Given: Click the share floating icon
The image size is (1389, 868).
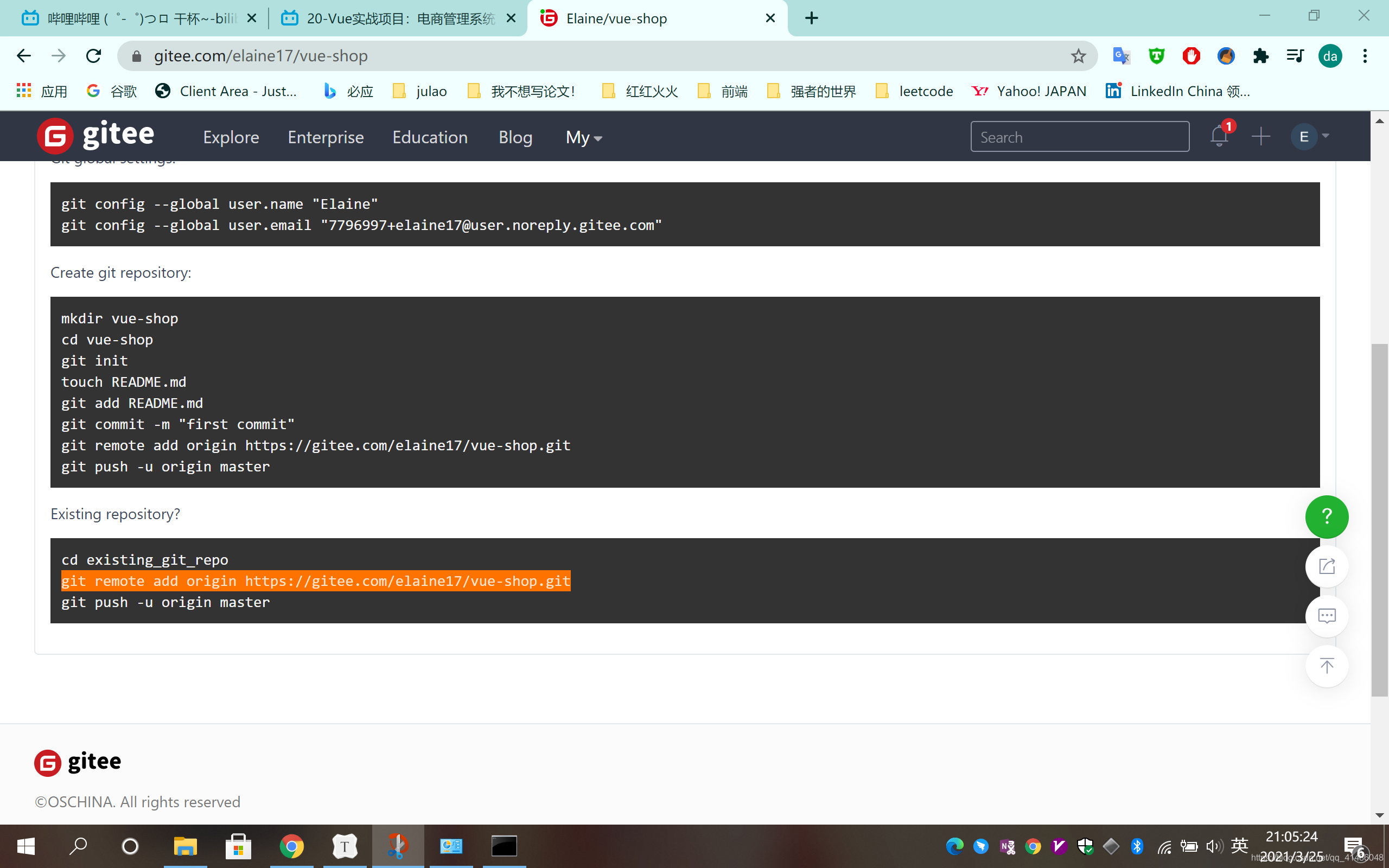Looking at the screenshot, I should (x=1327, y=566).
